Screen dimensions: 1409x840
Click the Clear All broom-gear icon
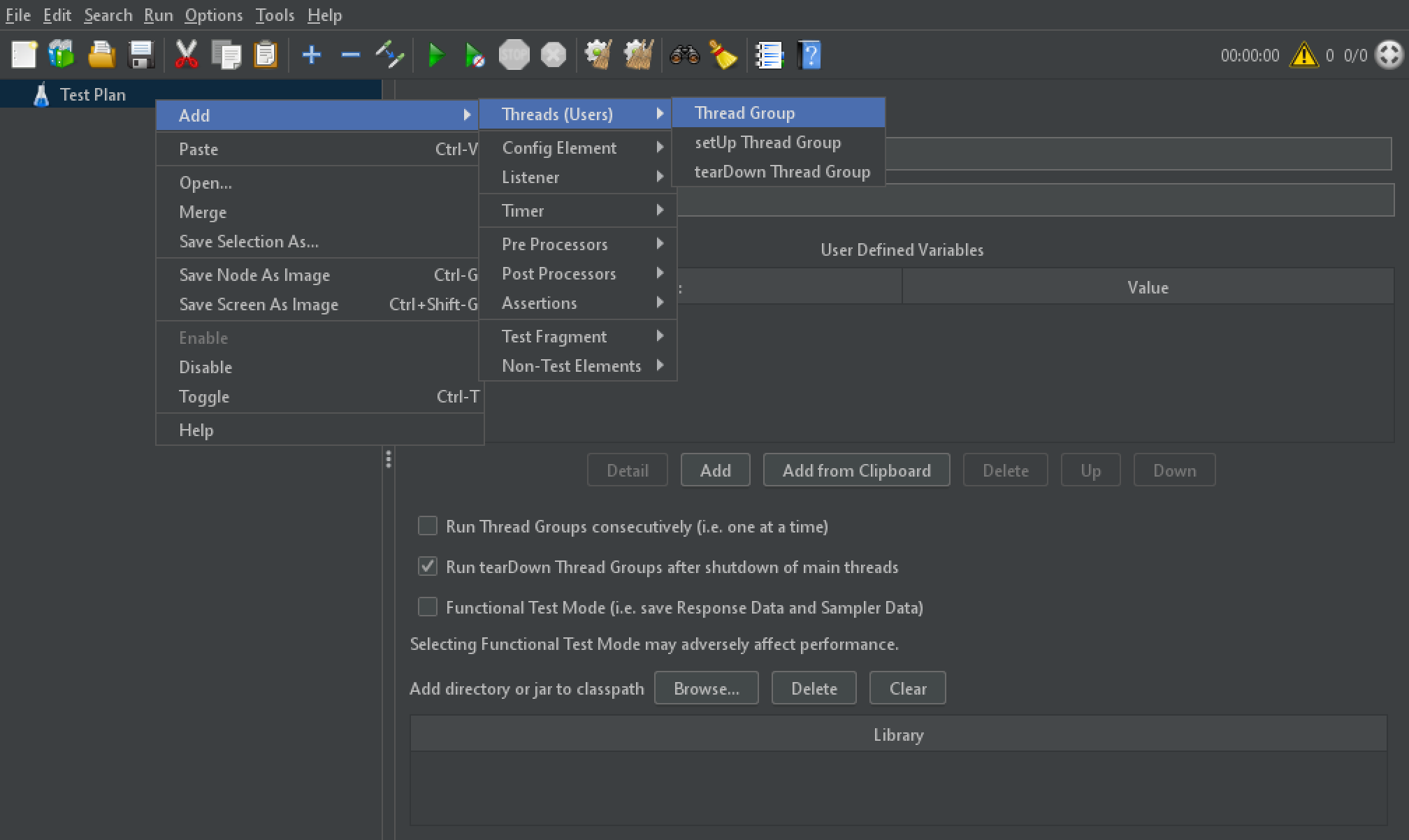pos(638,55)
